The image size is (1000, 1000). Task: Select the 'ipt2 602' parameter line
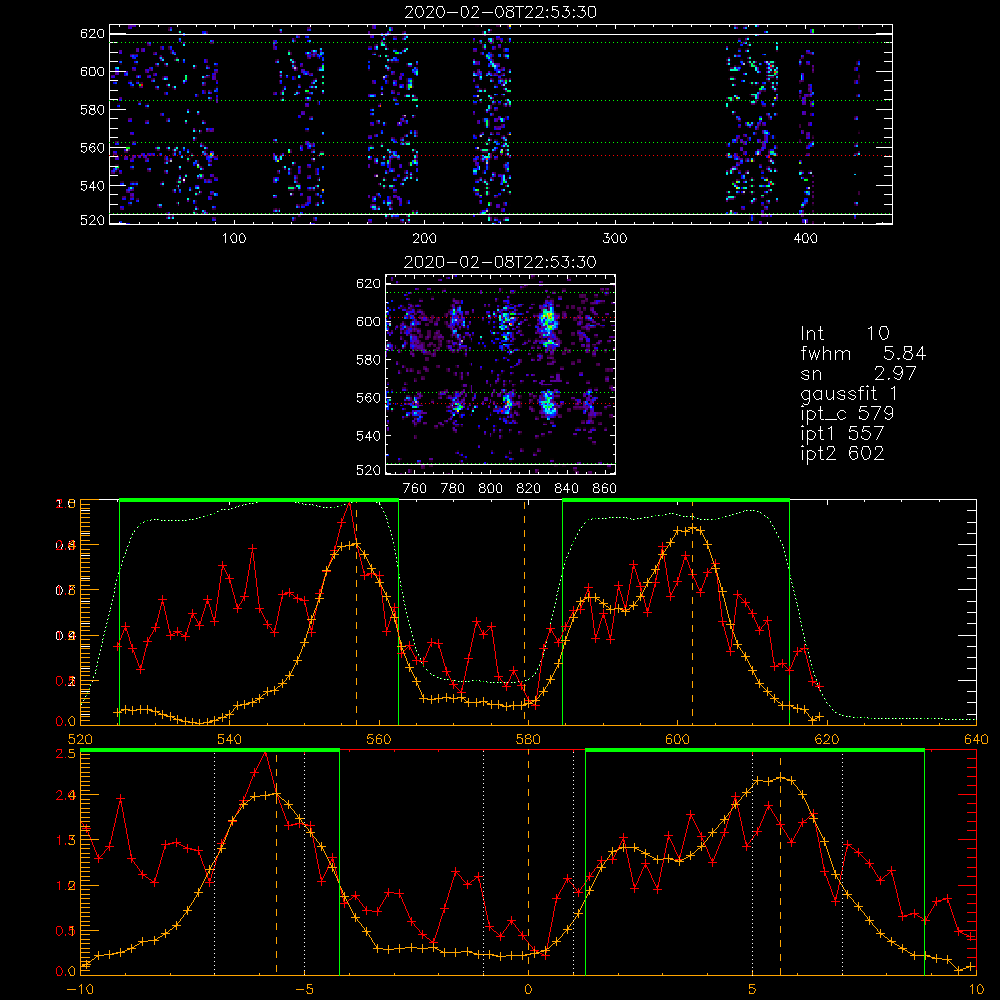pos(842,453)
